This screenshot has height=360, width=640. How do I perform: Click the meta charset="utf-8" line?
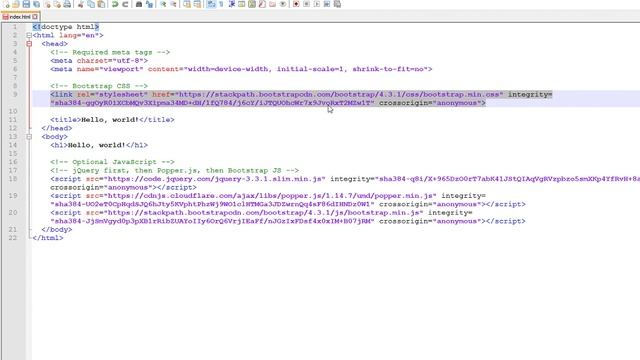pyautogui.click(x=99, y=60)
